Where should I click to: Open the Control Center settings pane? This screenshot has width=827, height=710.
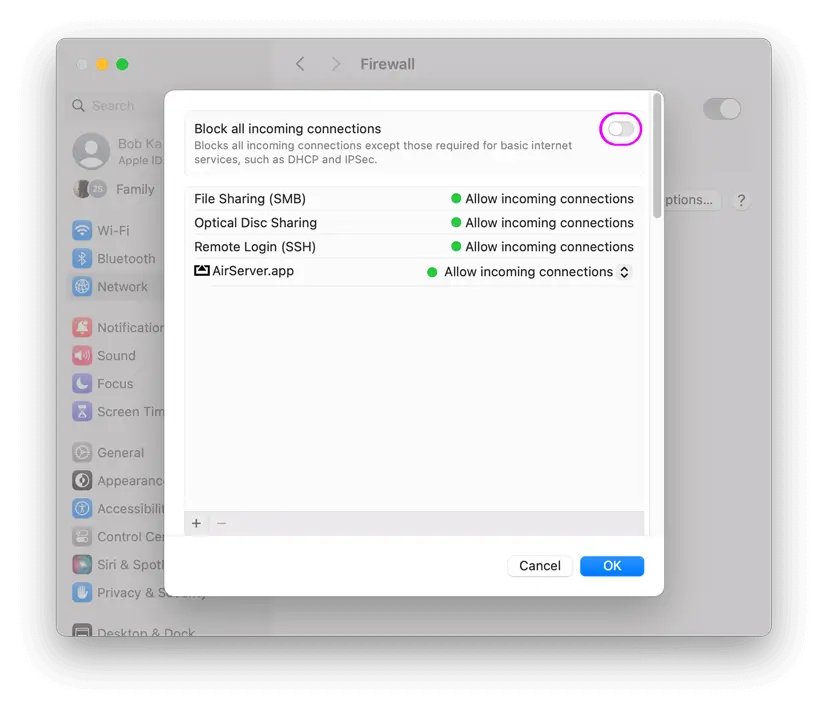[x=117, y=536]
